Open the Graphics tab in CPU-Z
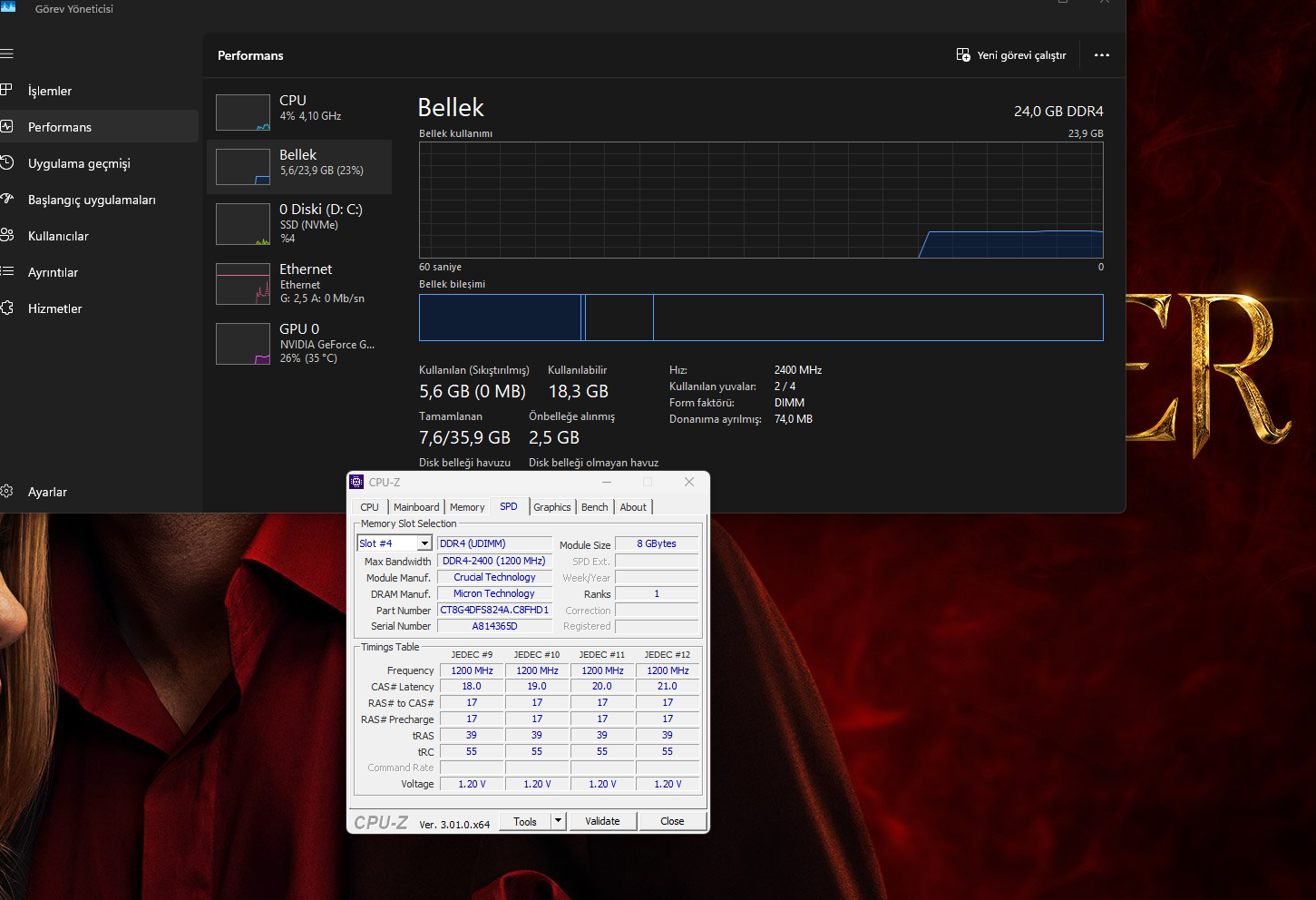Image resolution: width=1316 pixels, height=900 pixels. (552, 507)
